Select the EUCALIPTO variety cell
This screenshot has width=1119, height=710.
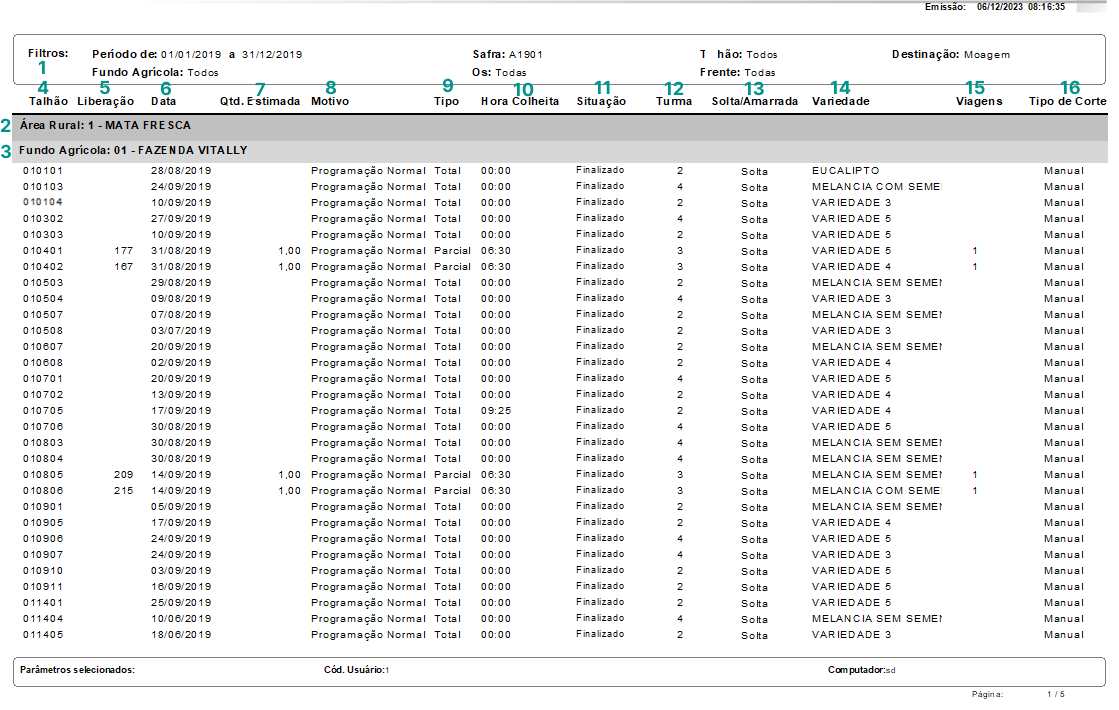click(x=846, y=171)
